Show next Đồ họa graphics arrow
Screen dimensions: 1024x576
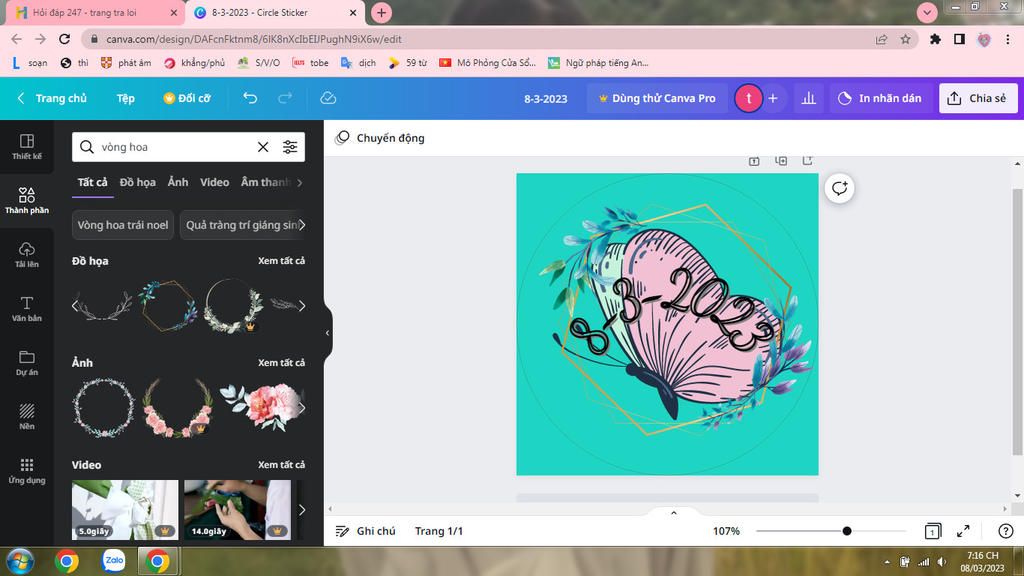[302, 306]
